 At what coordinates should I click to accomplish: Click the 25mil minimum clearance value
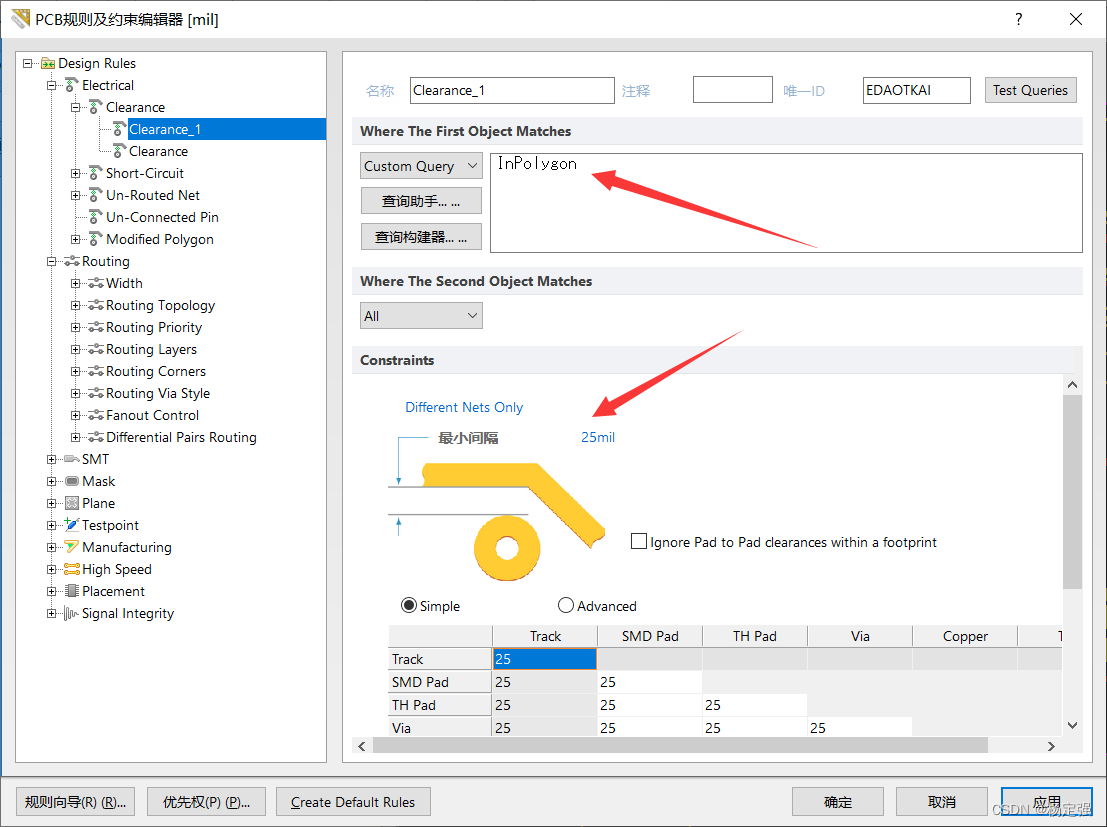[x=598, y=437]
